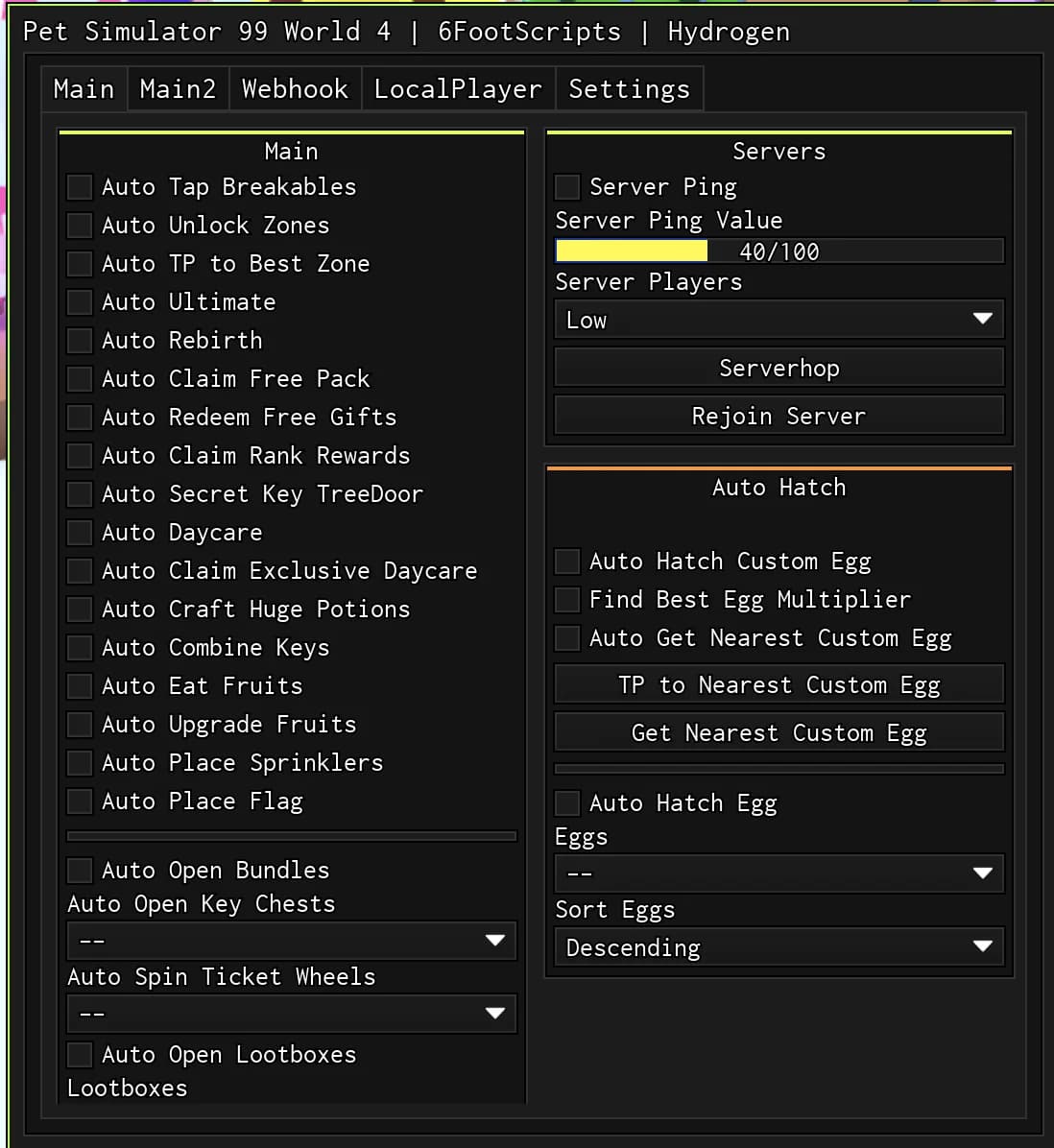Viewport: 1054px width, 1148px height.
Task: Click TP to Nearest Custom Egg
Action: click(779, 684)
